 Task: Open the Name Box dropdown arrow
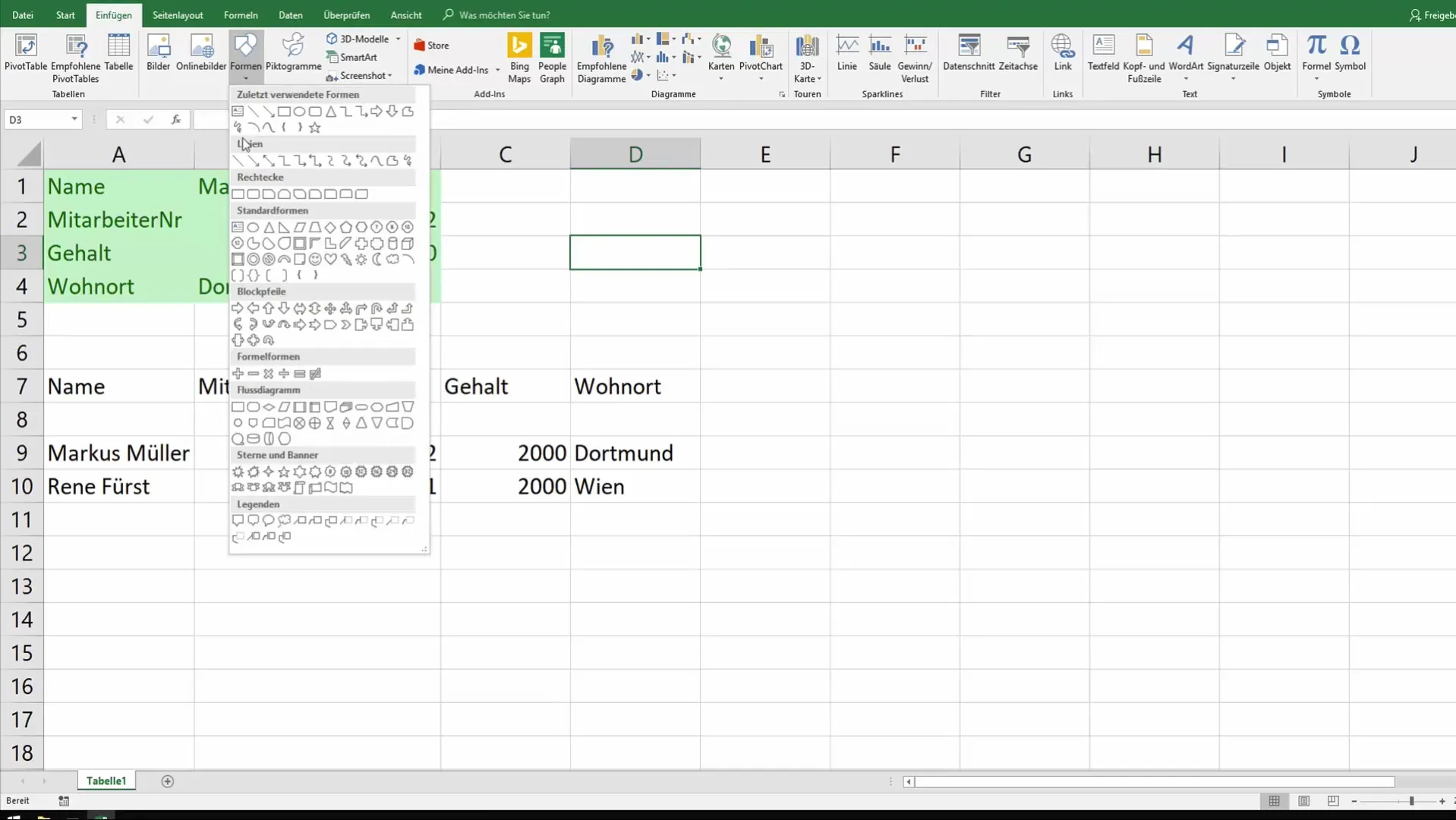point(74,119)
